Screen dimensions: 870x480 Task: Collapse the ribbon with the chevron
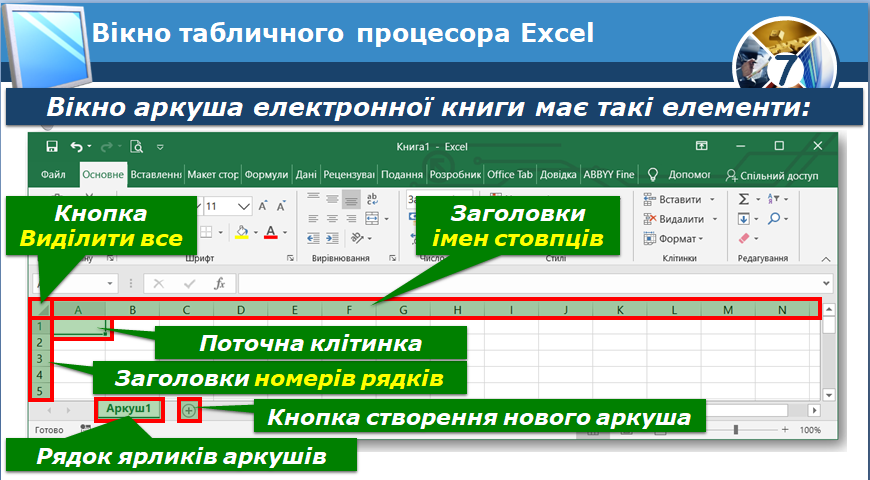click(826, 259)
